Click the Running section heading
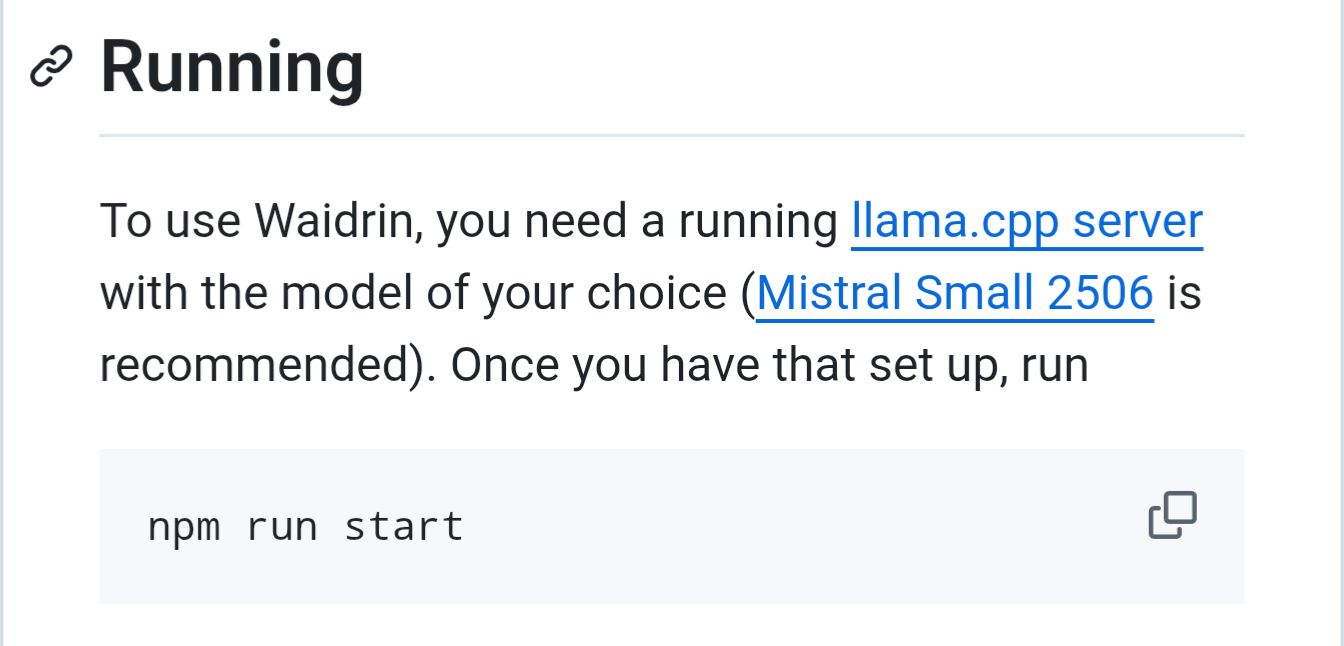The image size is (1344, 646). pyautogui.click(x=232, y=67)
